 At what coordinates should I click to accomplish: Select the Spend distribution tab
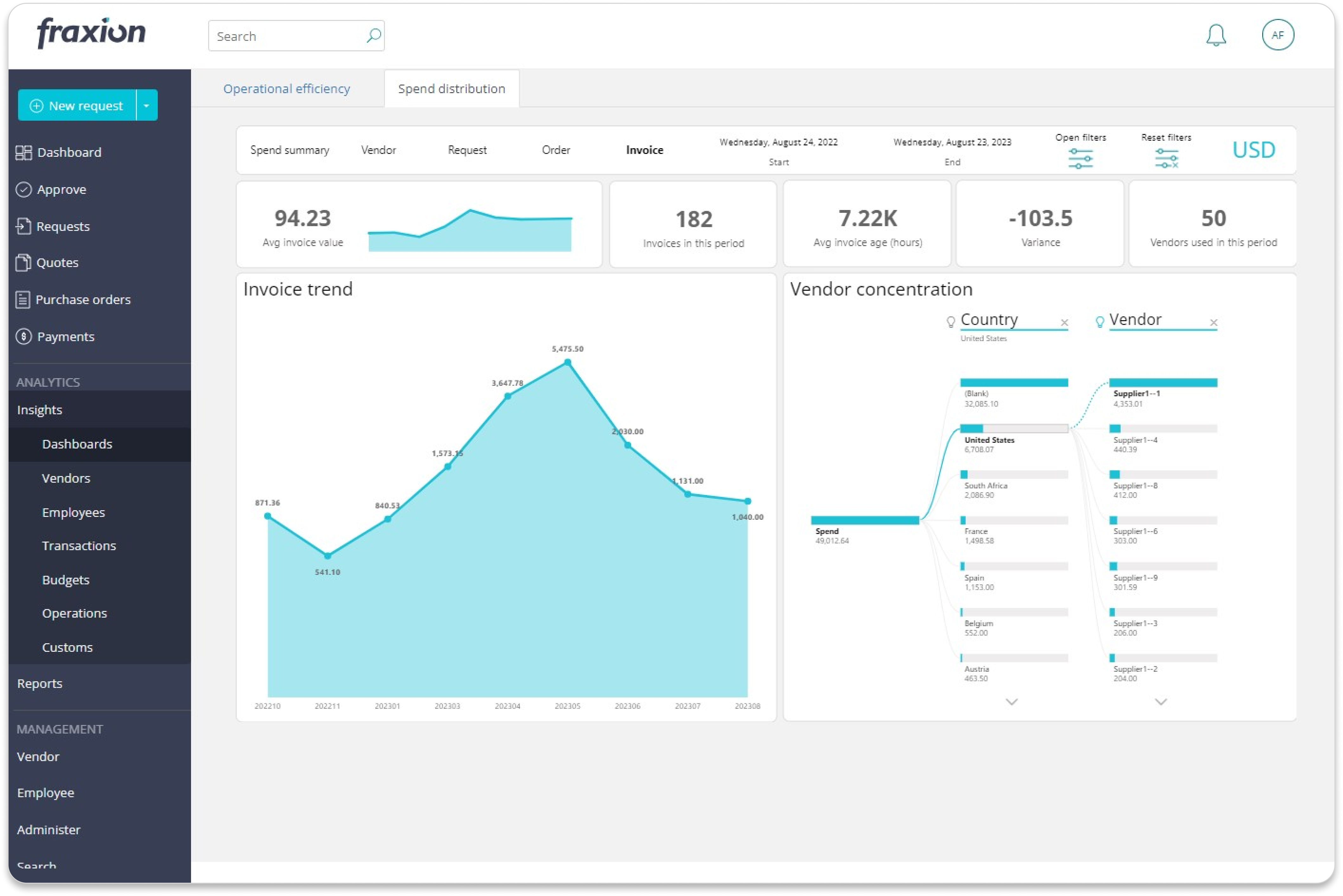[451, 89]
